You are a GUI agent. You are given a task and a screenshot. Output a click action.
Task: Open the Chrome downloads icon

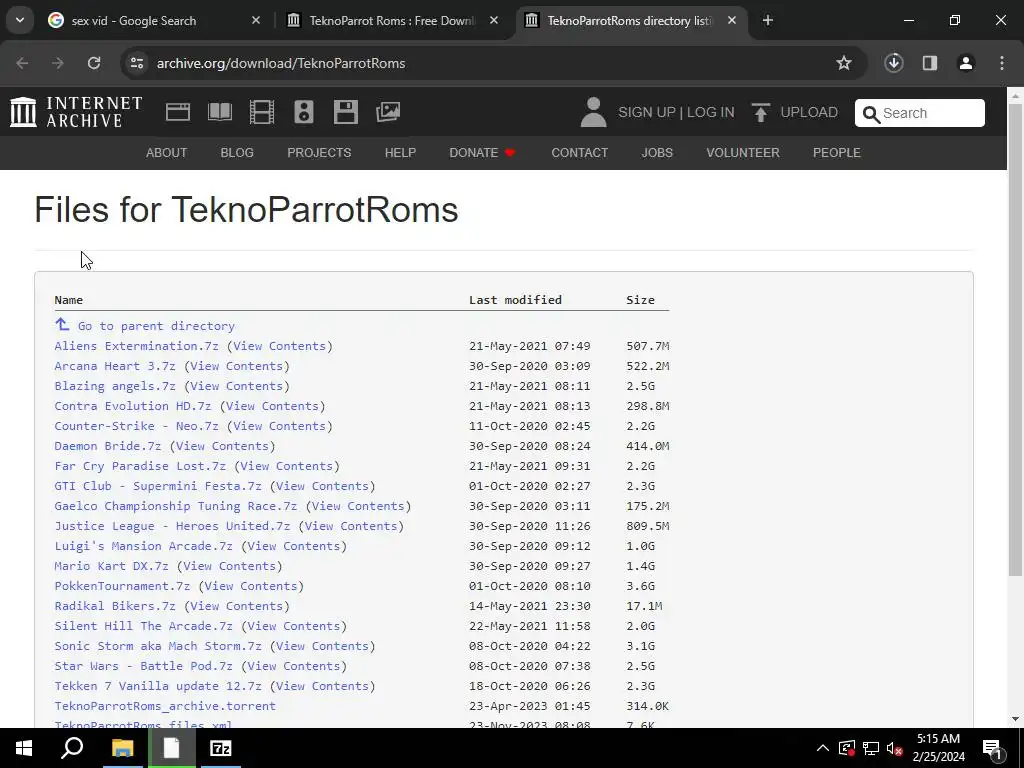(893, 63)
